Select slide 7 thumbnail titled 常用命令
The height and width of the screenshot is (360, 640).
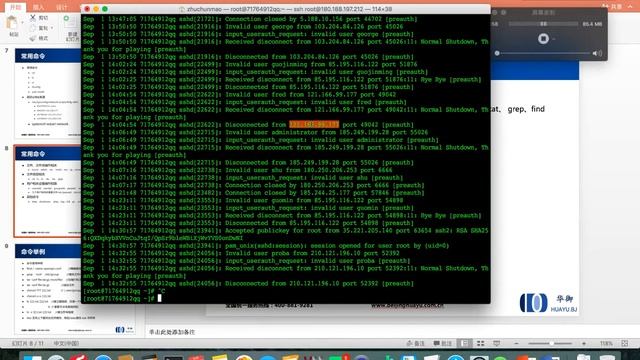48,94
